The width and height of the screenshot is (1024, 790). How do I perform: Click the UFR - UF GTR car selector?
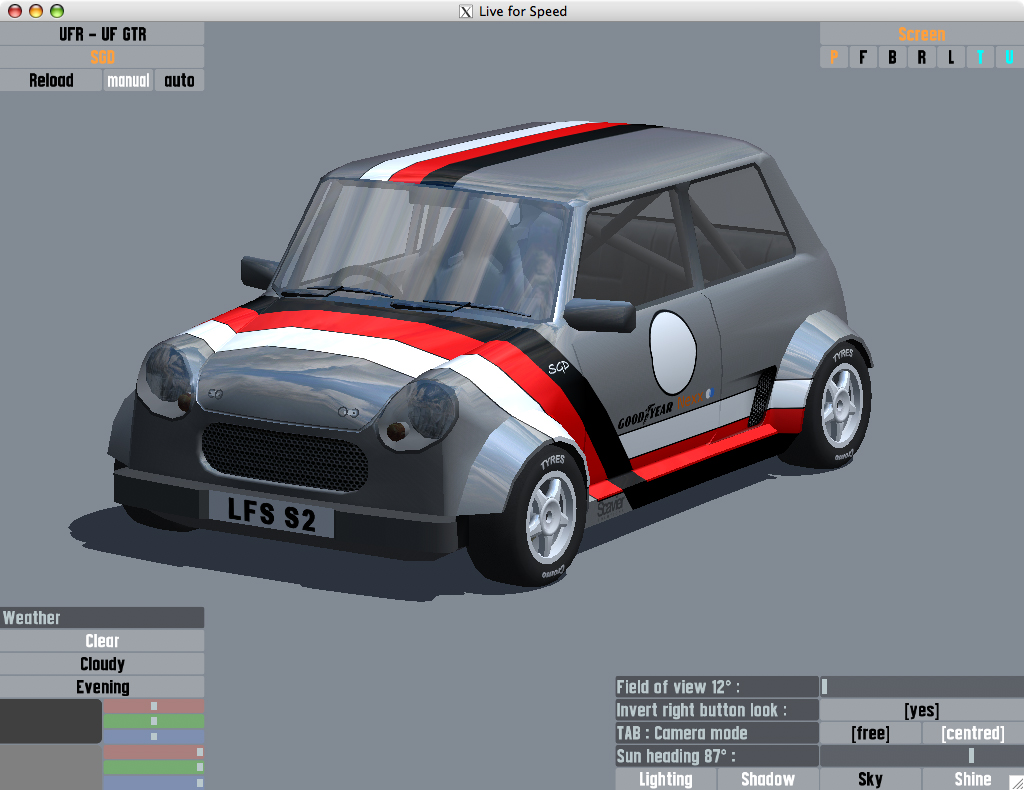click(x=102, y=34)
